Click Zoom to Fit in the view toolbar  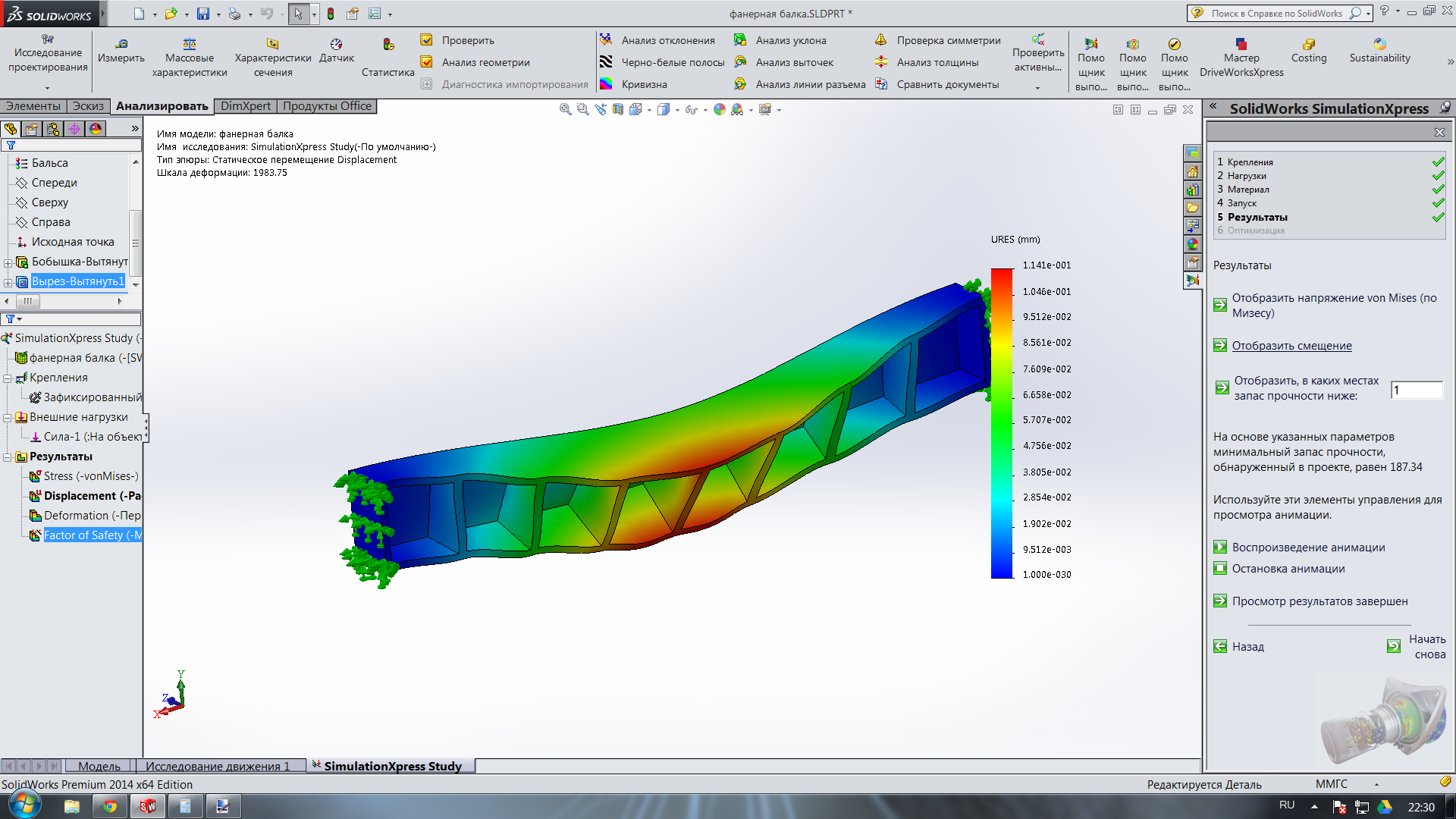click(x=565, y=109)
